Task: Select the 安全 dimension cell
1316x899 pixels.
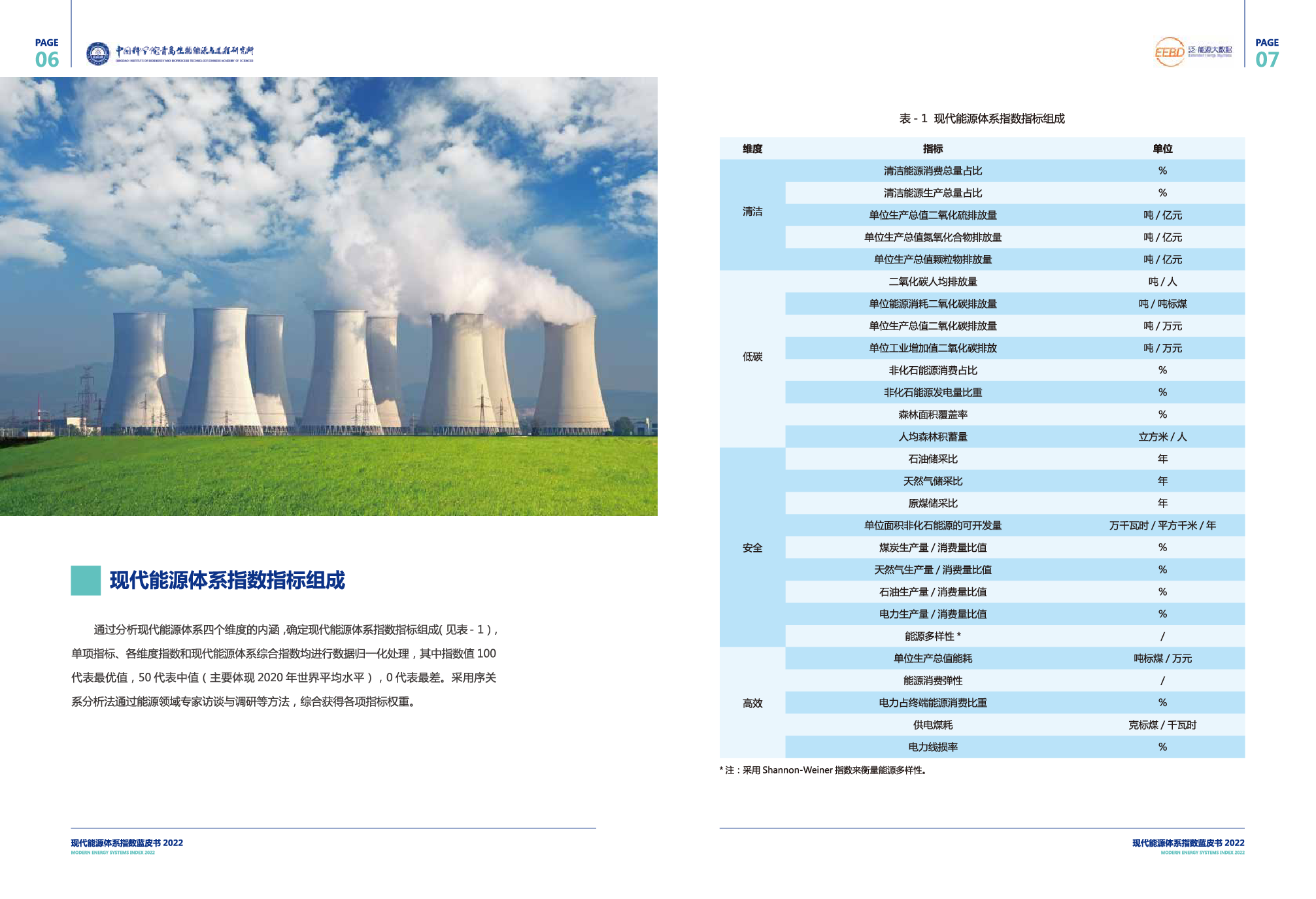Action: 752,548
